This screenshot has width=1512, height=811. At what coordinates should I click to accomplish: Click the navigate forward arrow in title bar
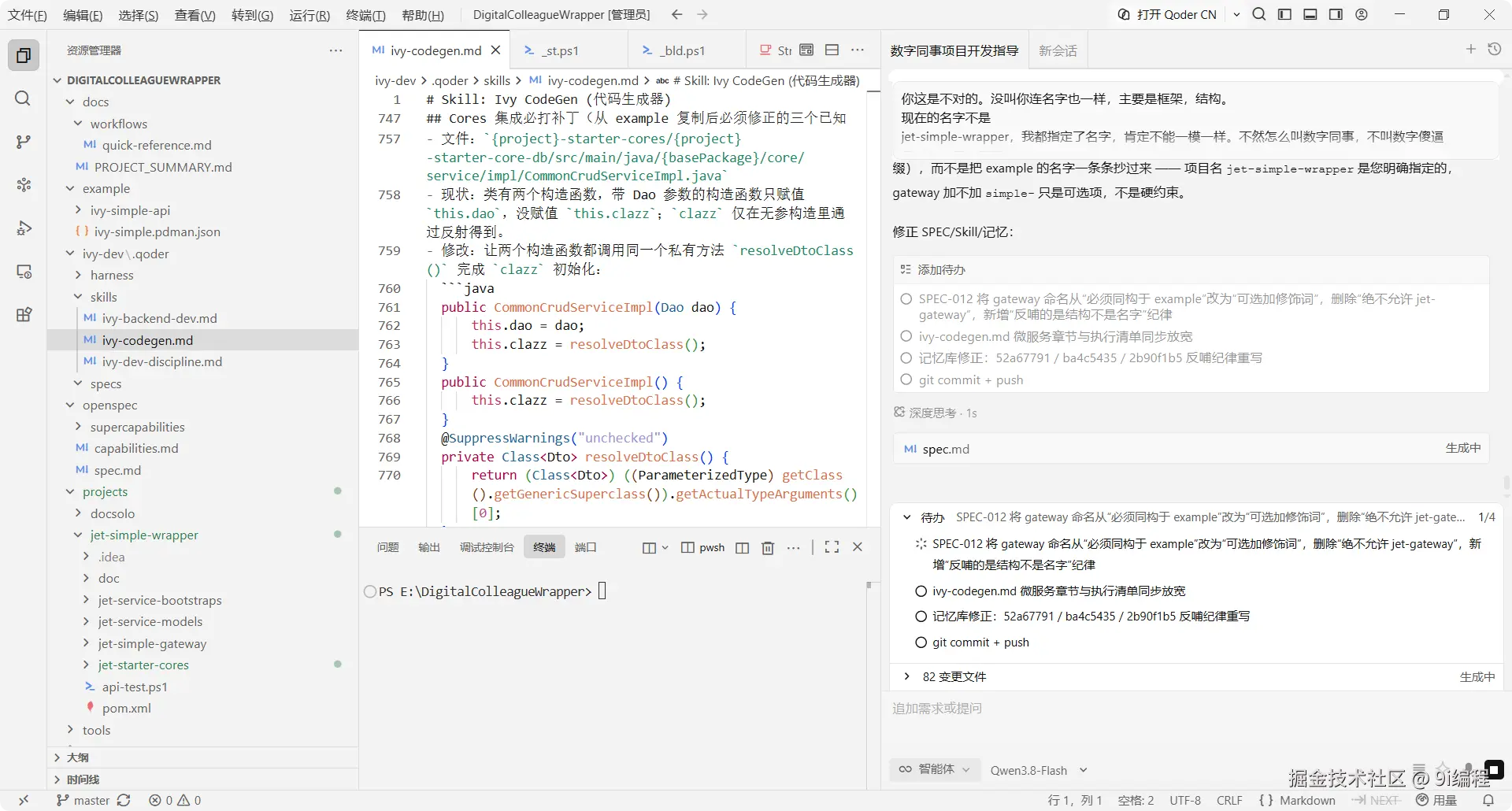click(x=702, y=14)
